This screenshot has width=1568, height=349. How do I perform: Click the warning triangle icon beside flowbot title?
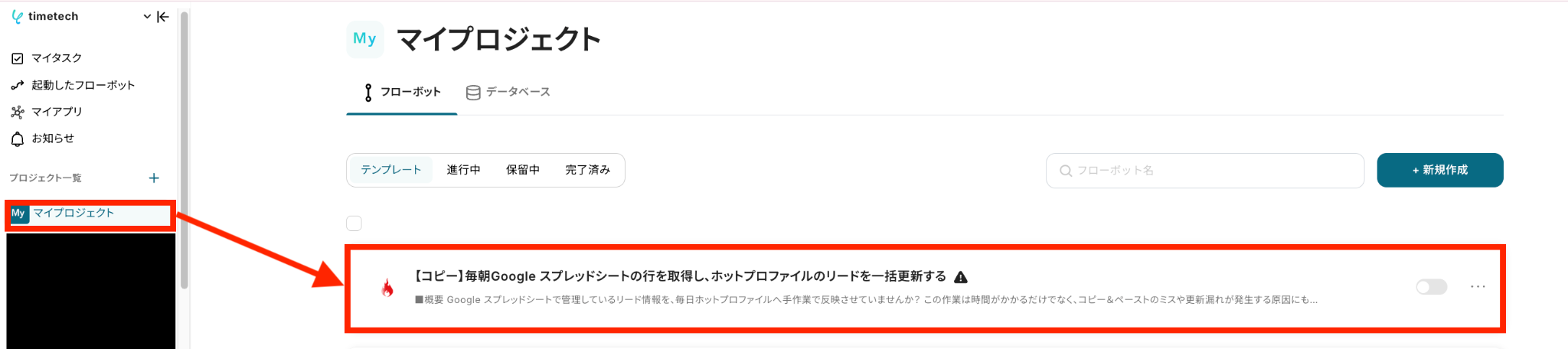961,277
